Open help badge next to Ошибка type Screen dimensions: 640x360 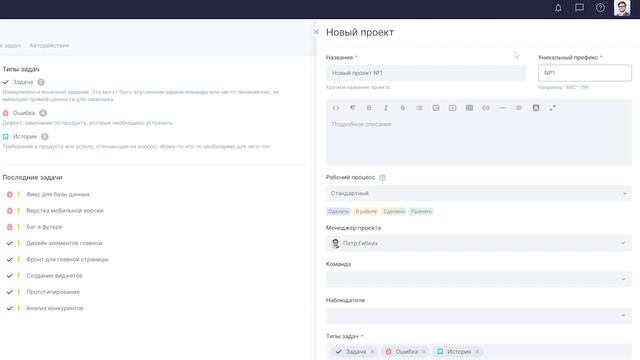(43, 113)
